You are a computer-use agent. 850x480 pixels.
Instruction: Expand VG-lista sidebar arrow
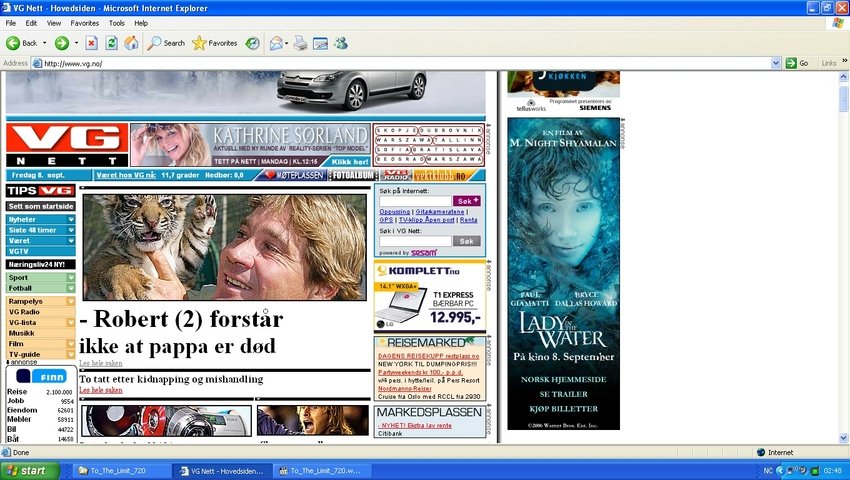click(x=70, y=322)
